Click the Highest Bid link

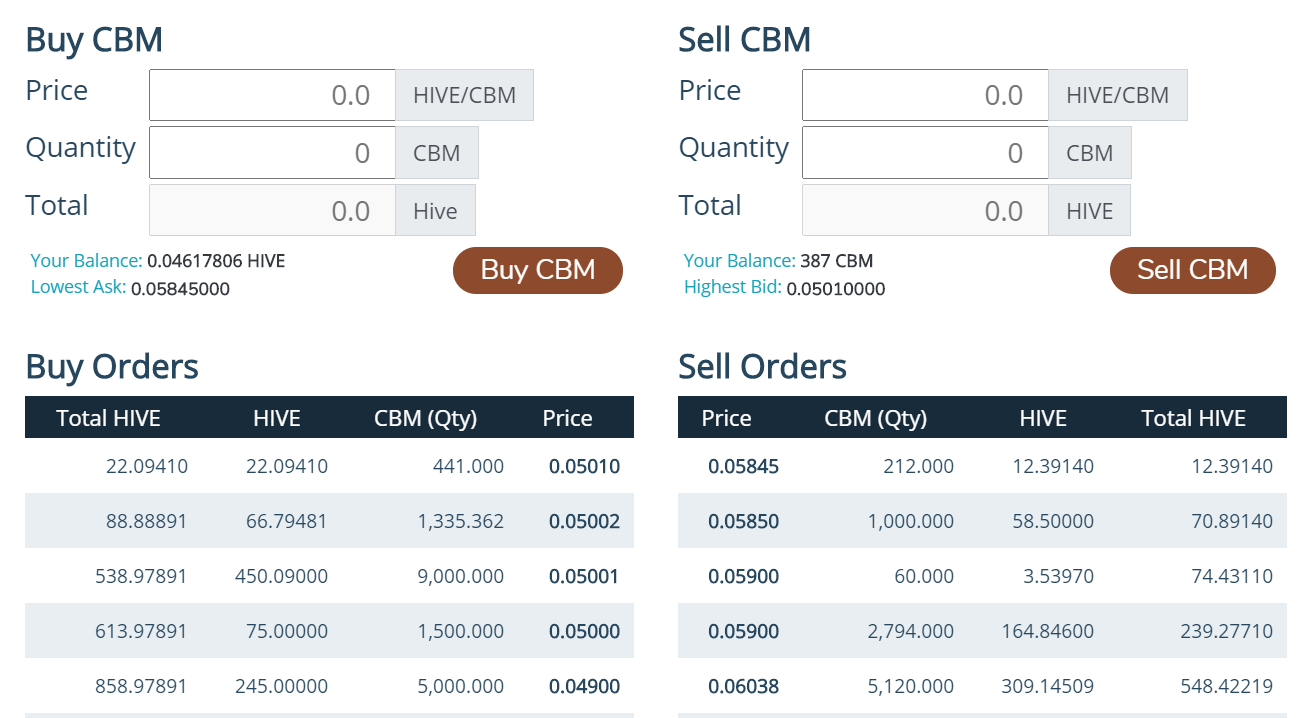point(733,287)
